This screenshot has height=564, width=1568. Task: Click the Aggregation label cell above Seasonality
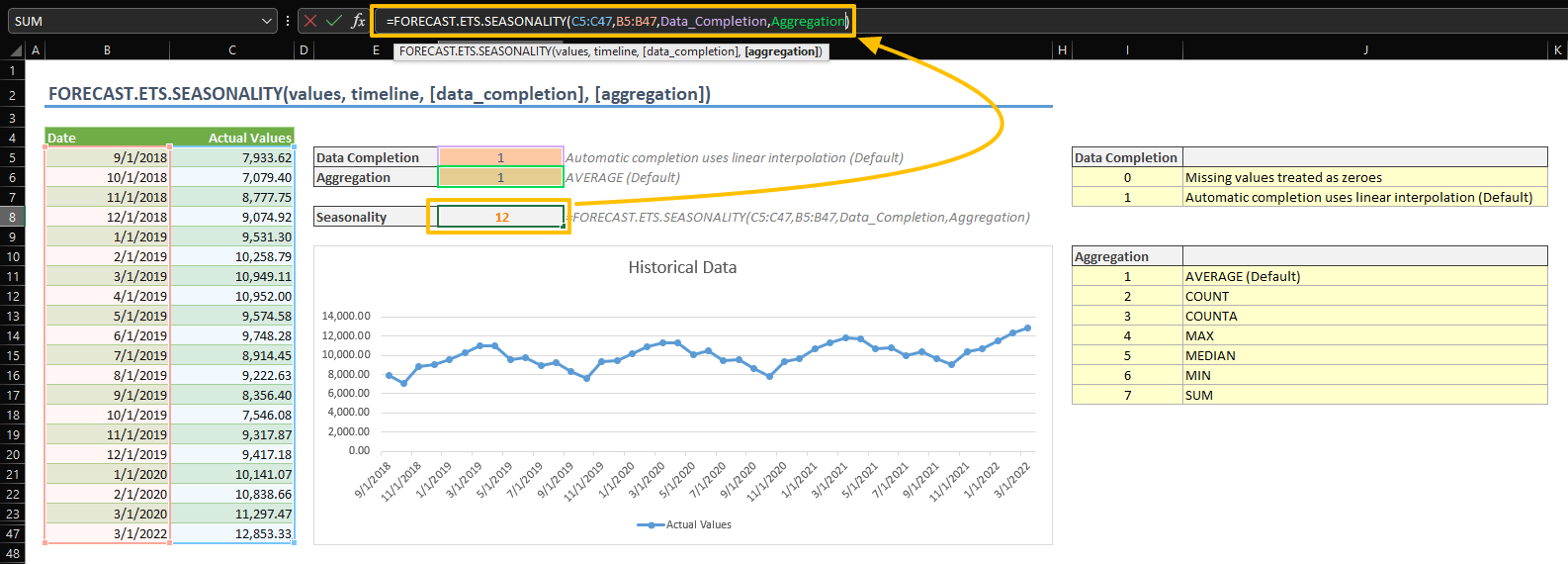pos(375,177)
